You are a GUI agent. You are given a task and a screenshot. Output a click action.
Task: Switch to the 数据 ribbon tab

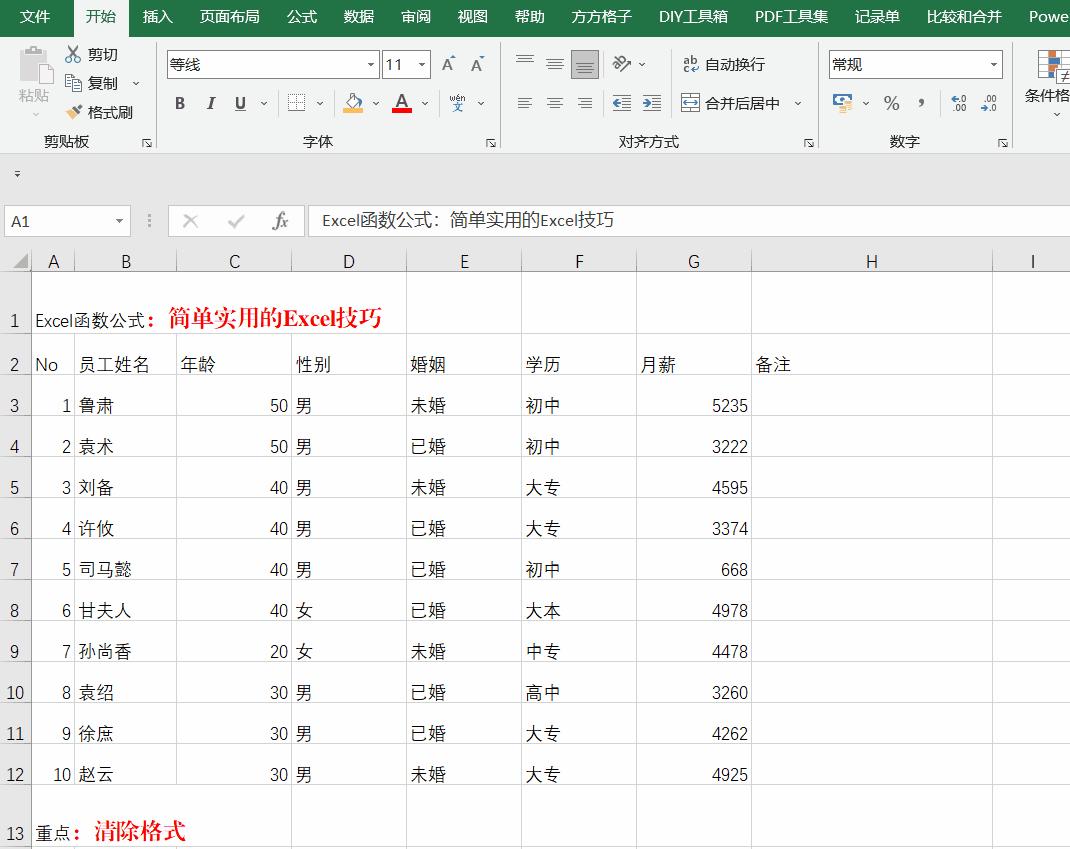tap(359, 17)
